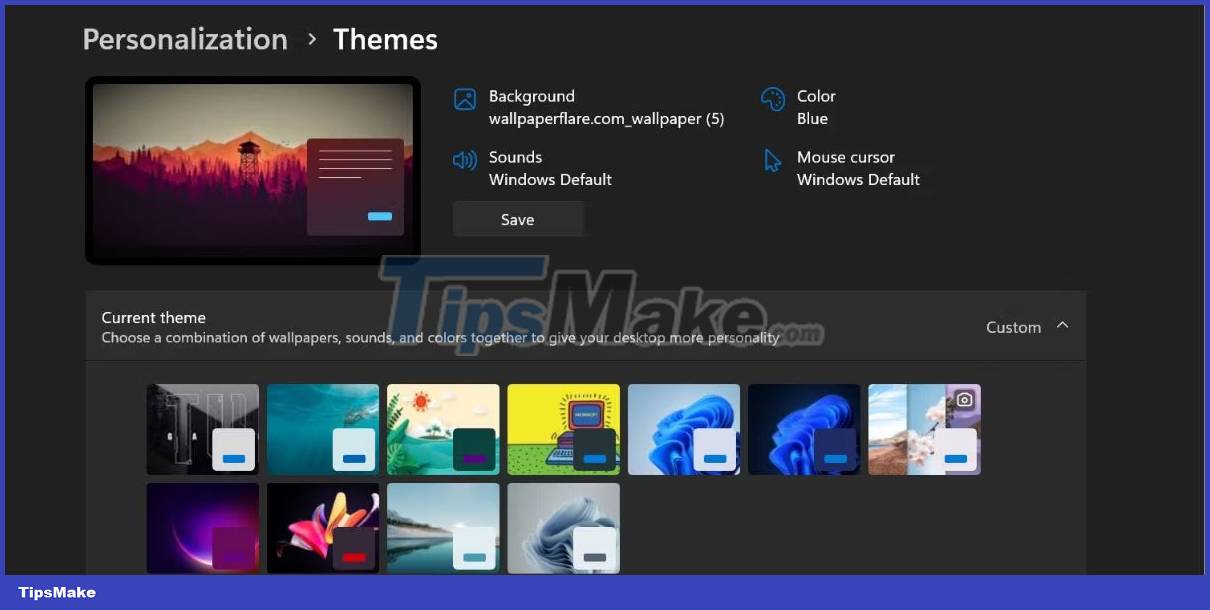This screenshot has height=610, width=1210.
Task: Select the cartoon sunrise beach theme
Action: [442, 428]
